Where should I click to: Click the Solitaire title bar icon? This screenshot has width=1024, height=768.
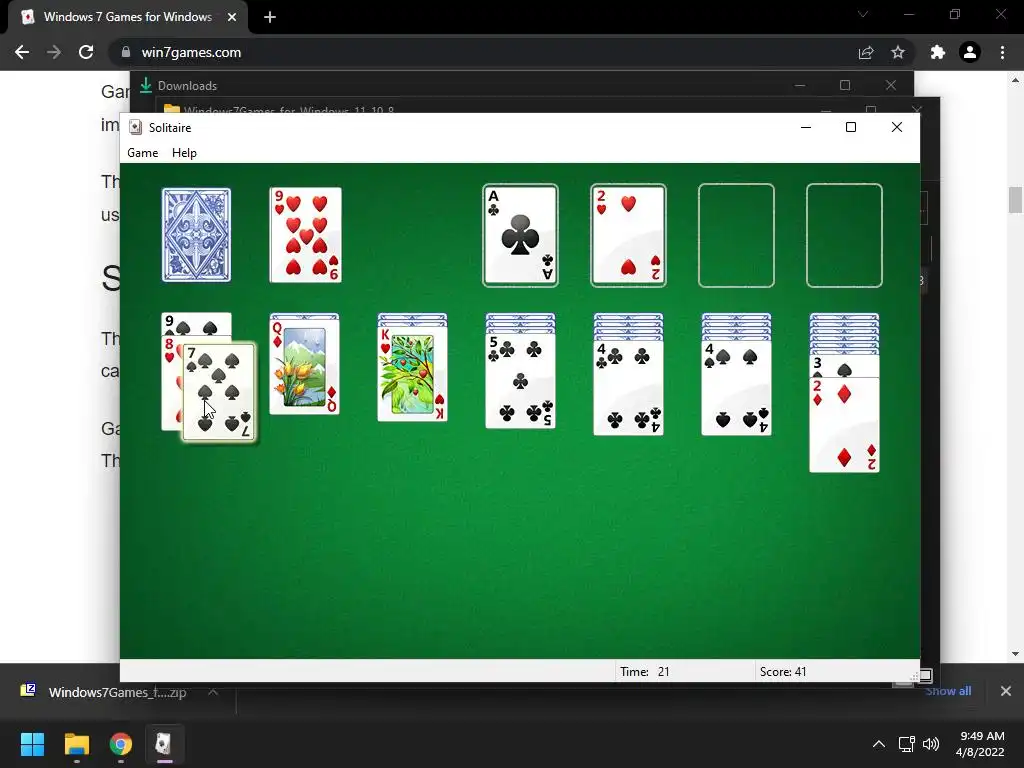[x=135, y=127]
